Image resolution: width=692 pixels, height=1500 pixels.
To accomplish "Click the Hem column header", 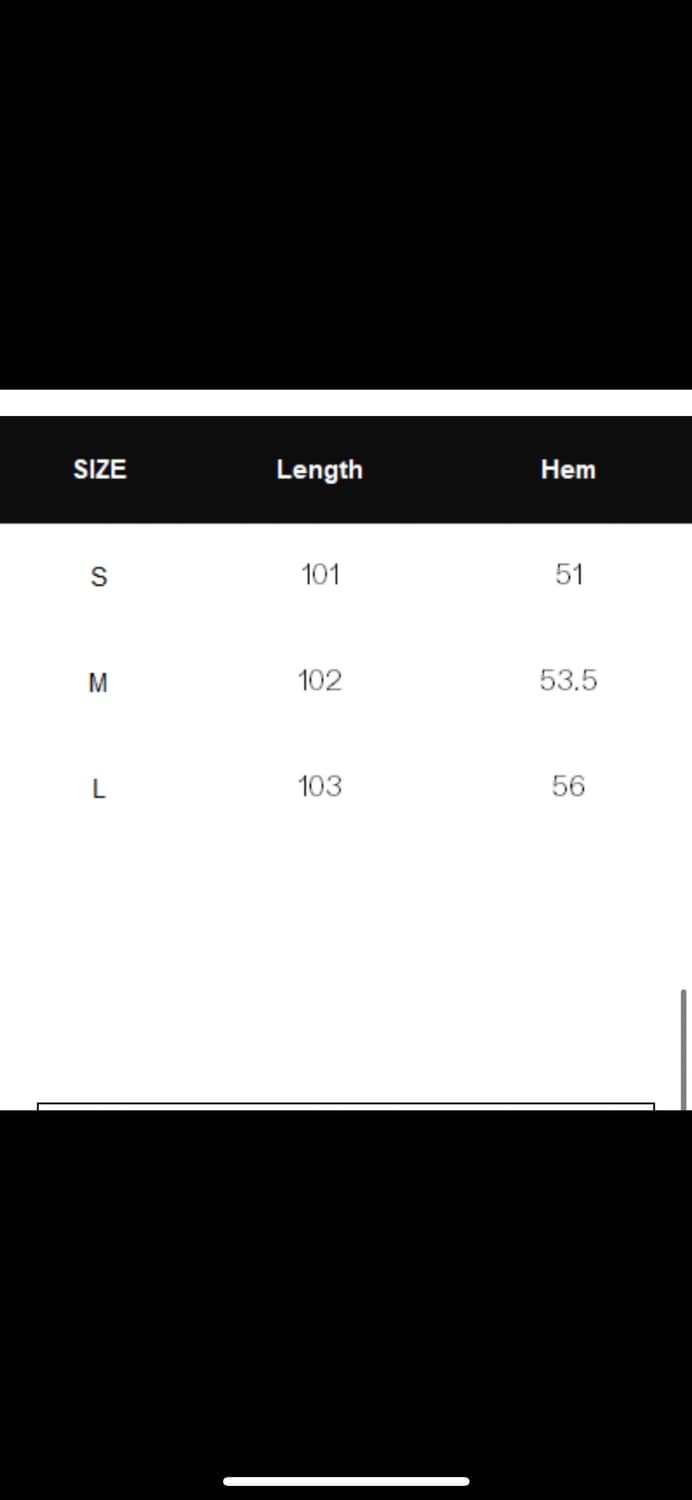I will [x=568, y=469].
